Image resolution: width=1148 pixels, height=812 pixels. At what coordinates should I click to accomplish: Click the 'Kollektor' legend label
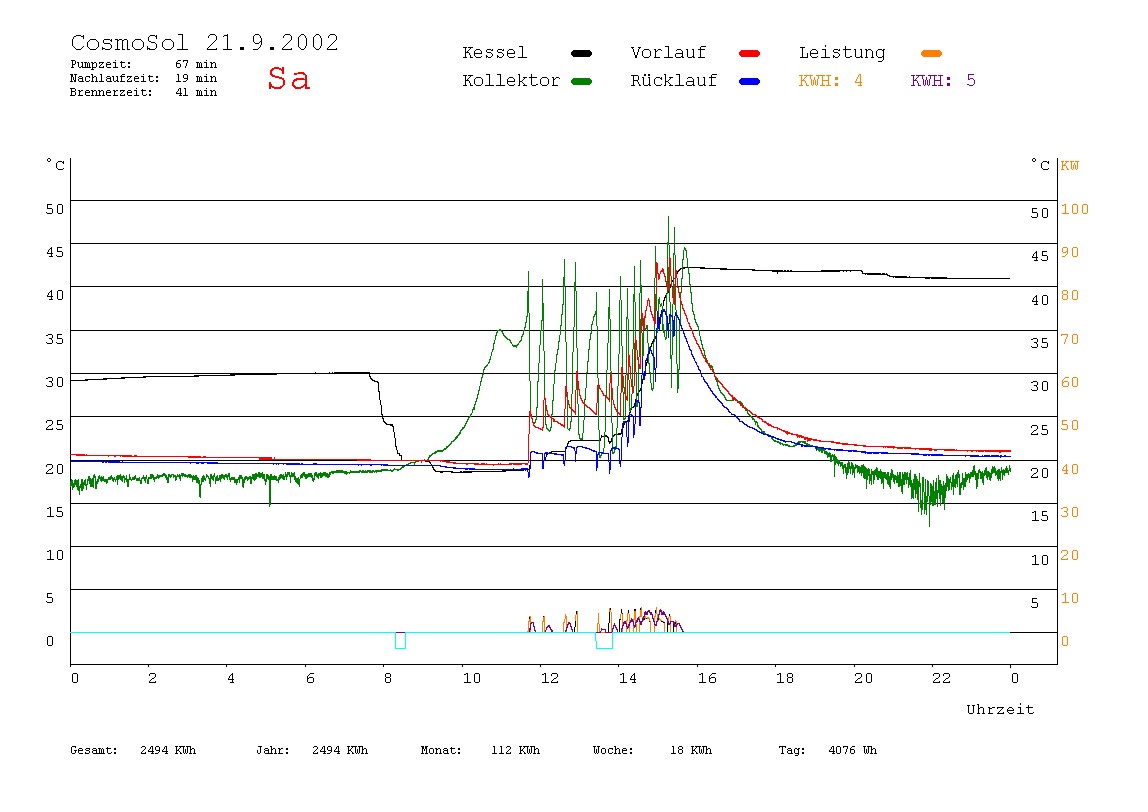click(x=511, y=81)
